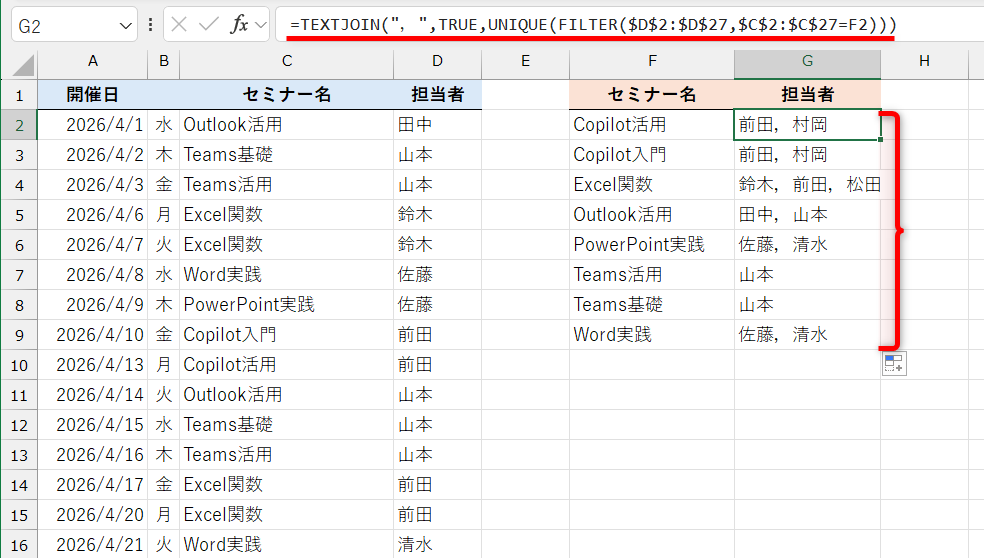Select weekday 火 in row 11
Viewport: 984px width, 558px height.
pyautogui.click(x=164, y=394)
